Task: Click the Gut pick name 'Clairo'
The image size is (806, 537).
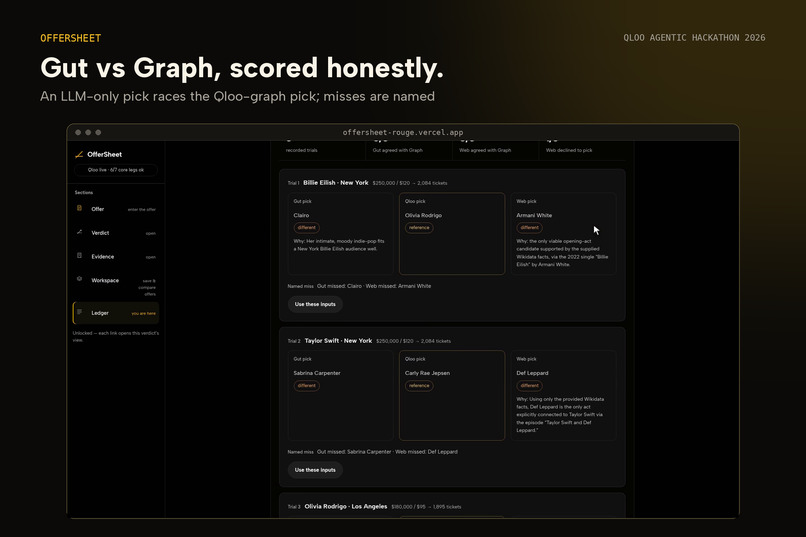Action: [x=301, y=215]
